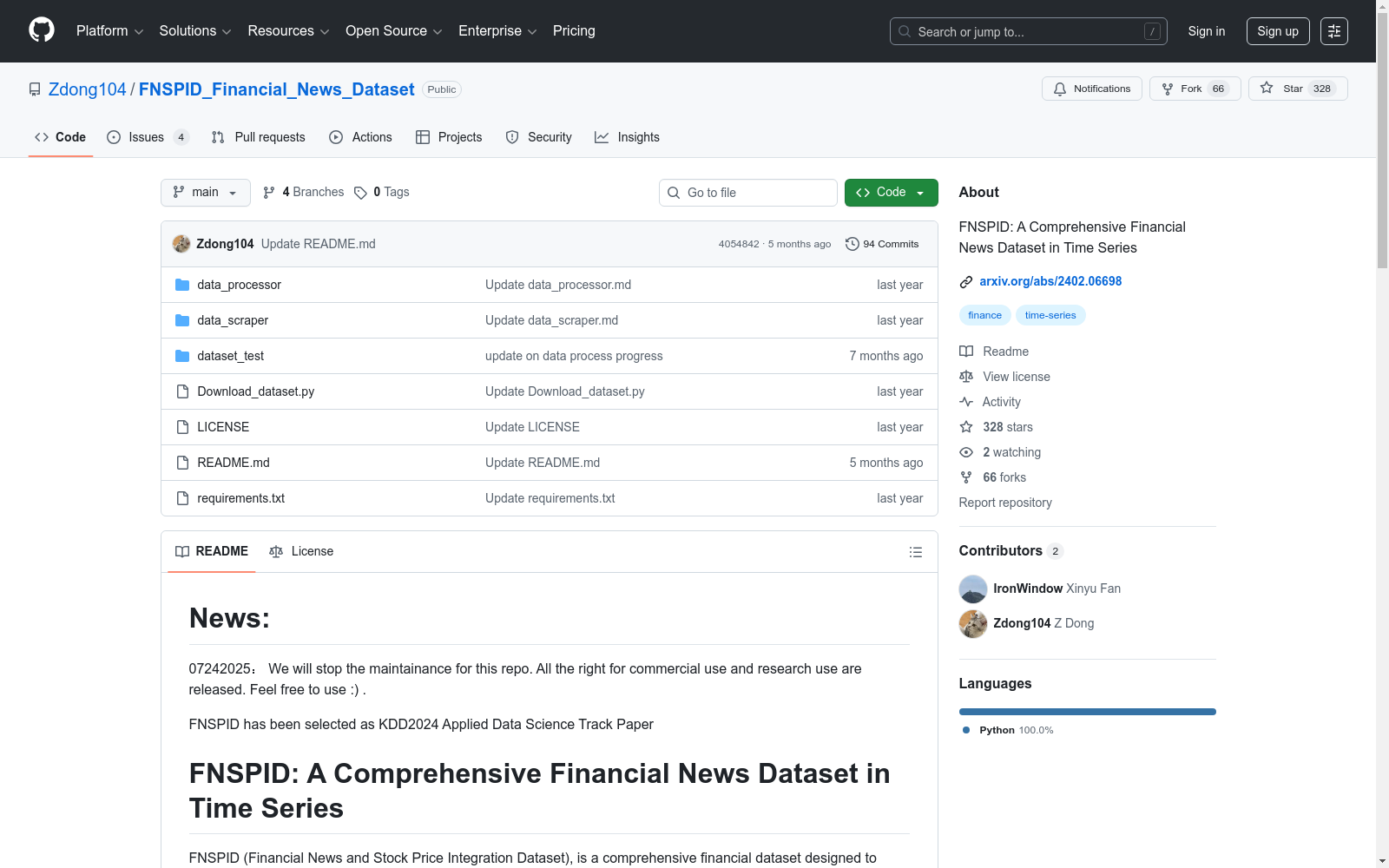
Task: Click the README.md file icon
Action: pyautogui.click(x=182, y=463)
